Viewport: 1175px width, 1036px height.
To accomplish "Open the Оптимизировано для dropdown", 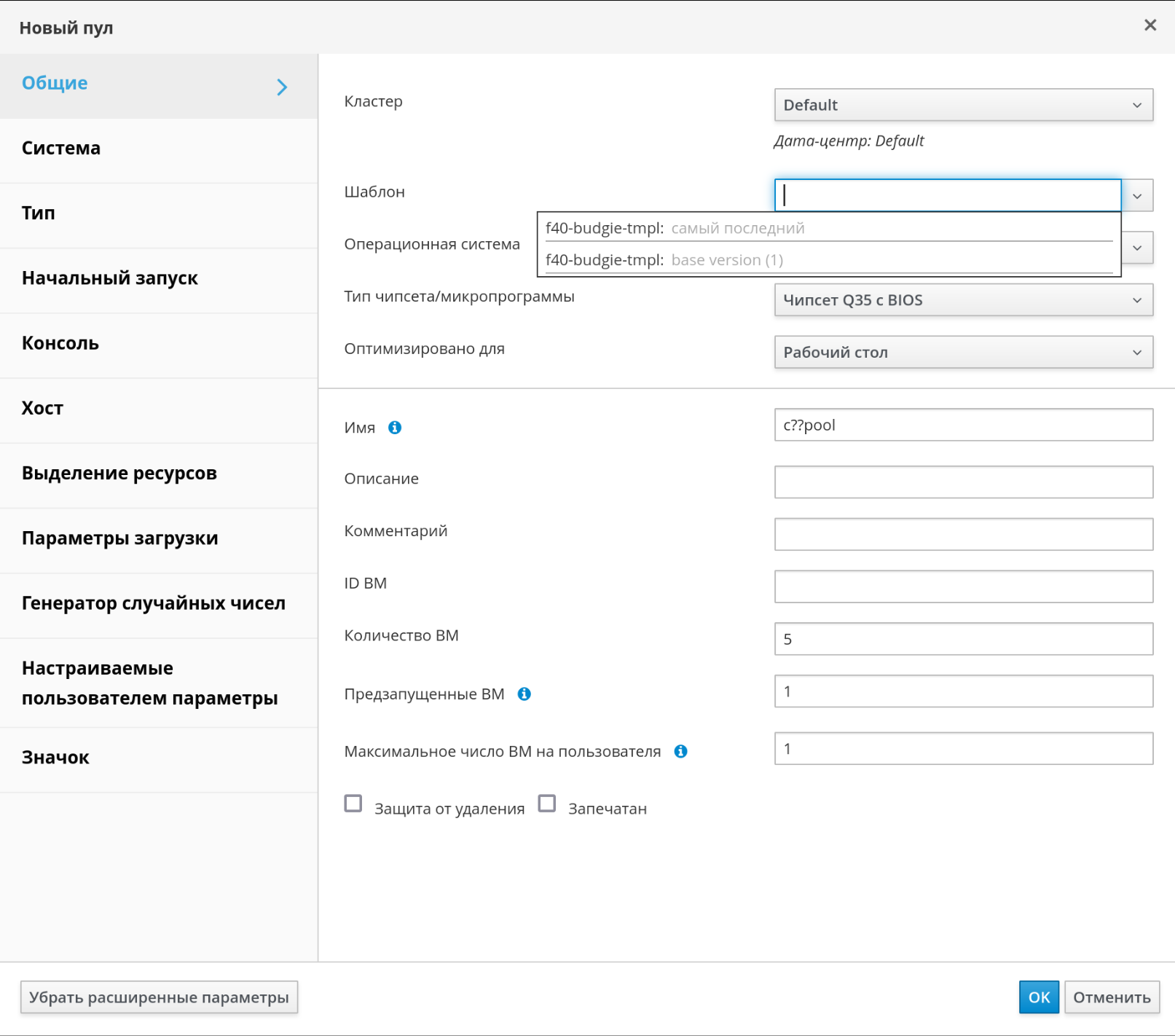I will pos(963,353).
